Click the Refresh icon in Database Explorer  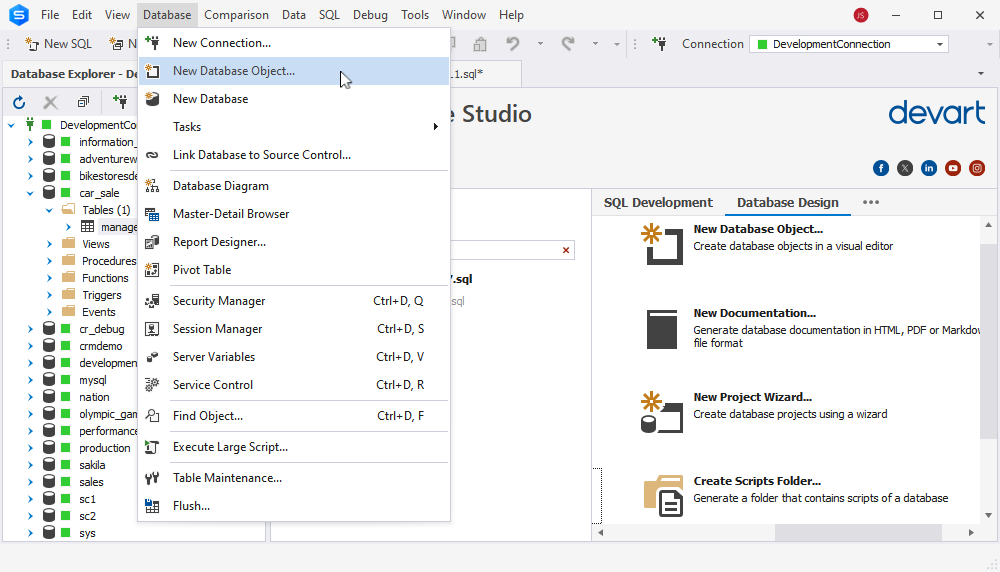[x=19, y=102]
